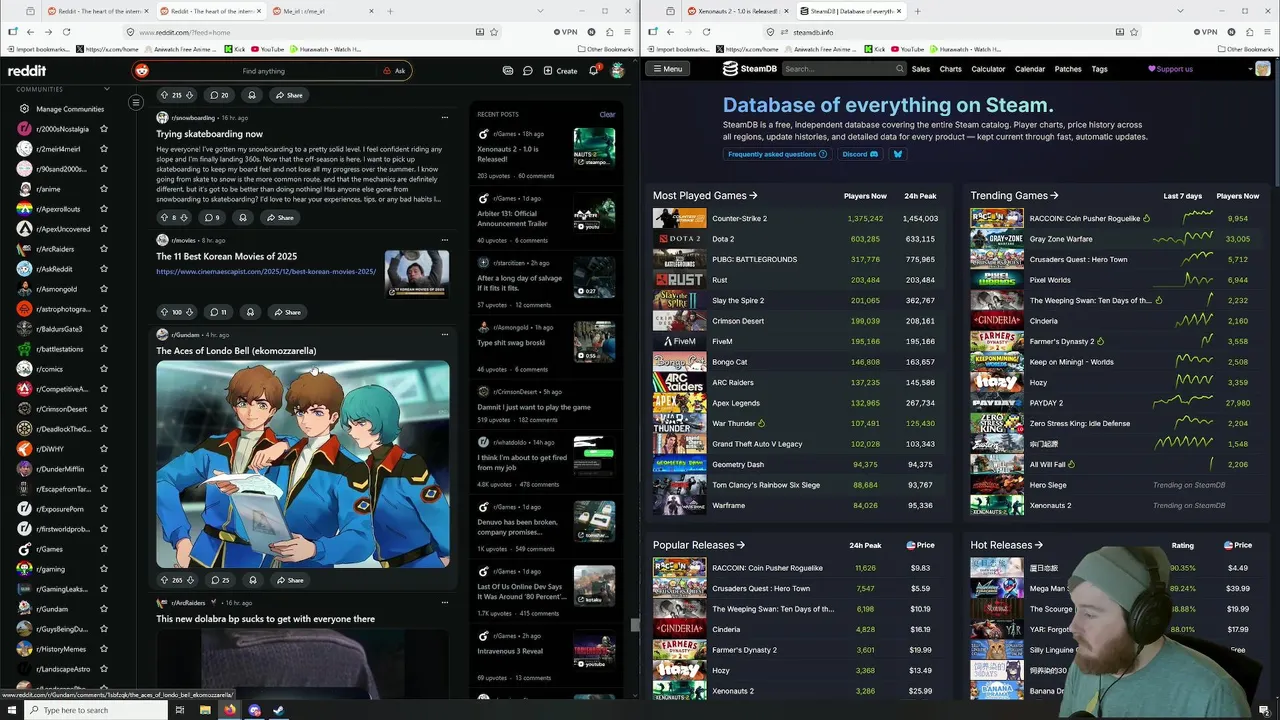
Task: Open options menu on r/ArcRaiders post
Action: (445, 603)
